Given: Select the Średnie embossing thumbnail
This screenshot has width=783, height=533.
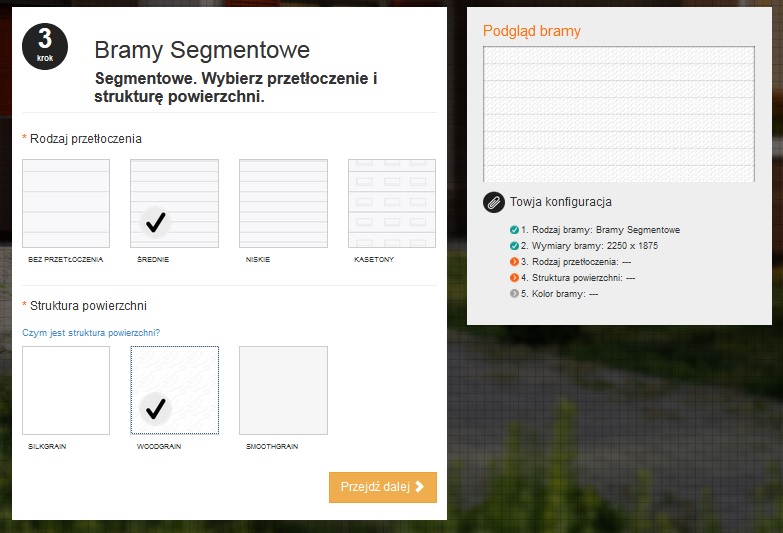Looking at the screenshot, I should [174, 203].
